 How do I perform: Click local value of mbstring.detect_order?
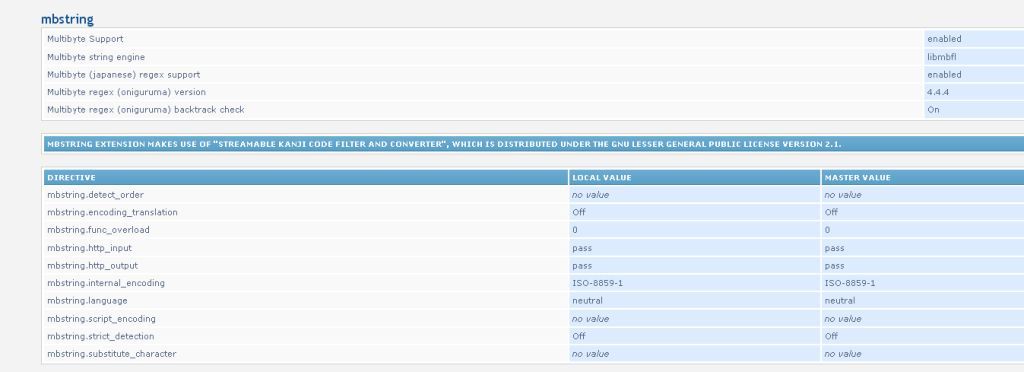590,195
